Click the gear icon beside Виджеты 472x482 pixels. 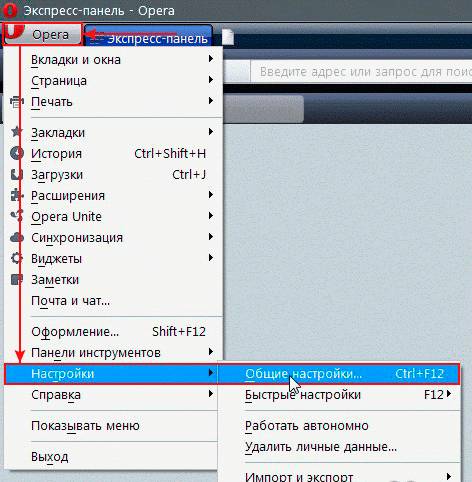[17, 258]
